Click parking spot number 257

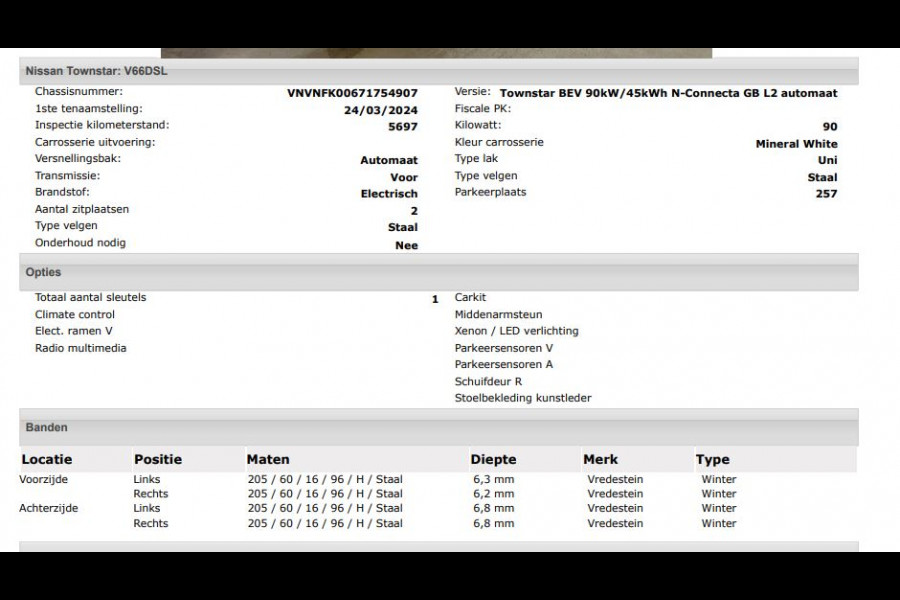(x=826, y=194)
